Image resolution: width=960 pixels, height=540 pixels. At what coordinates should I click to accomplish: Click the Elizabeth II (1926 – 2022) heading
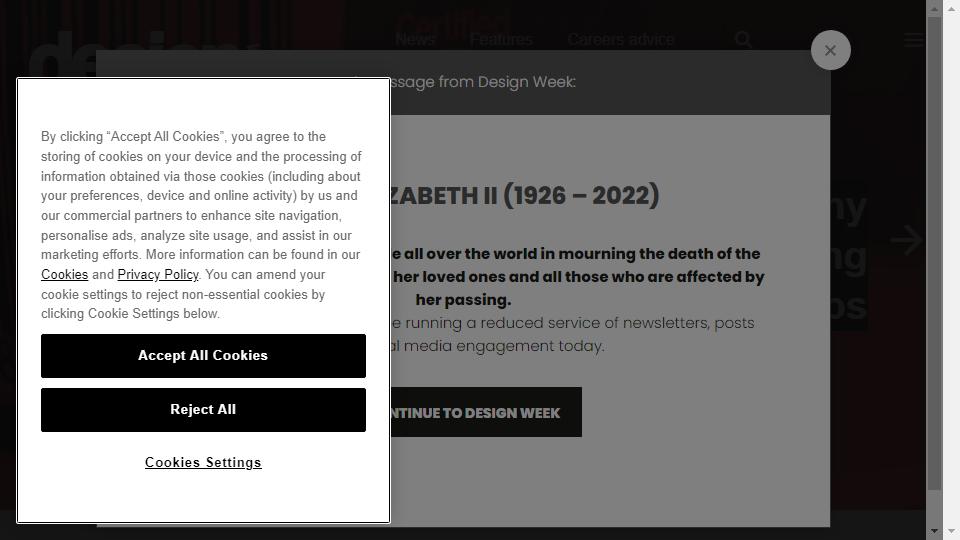click(x=525, y=196)
